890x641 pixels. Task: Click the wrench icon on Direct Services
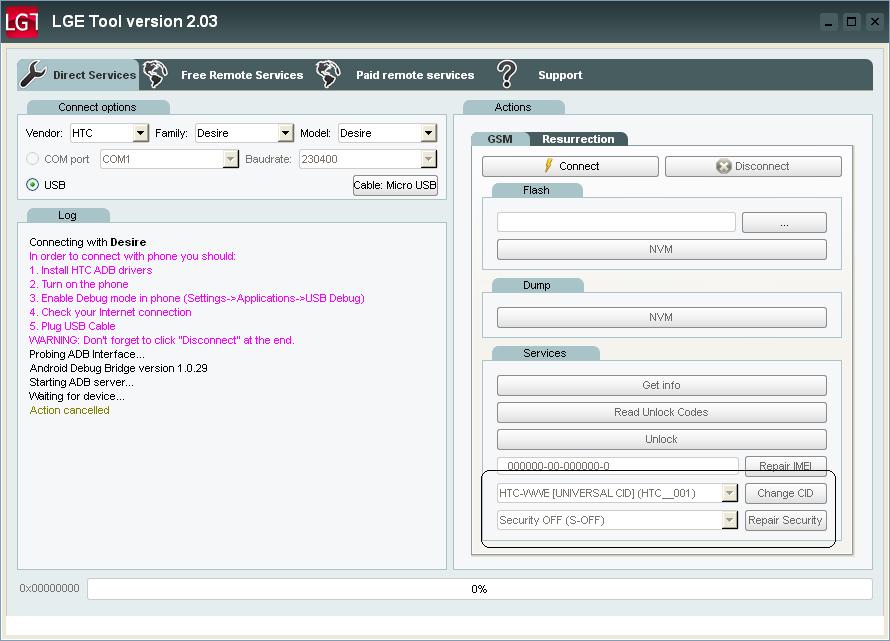pyautogui.click(x=33, y=74)
